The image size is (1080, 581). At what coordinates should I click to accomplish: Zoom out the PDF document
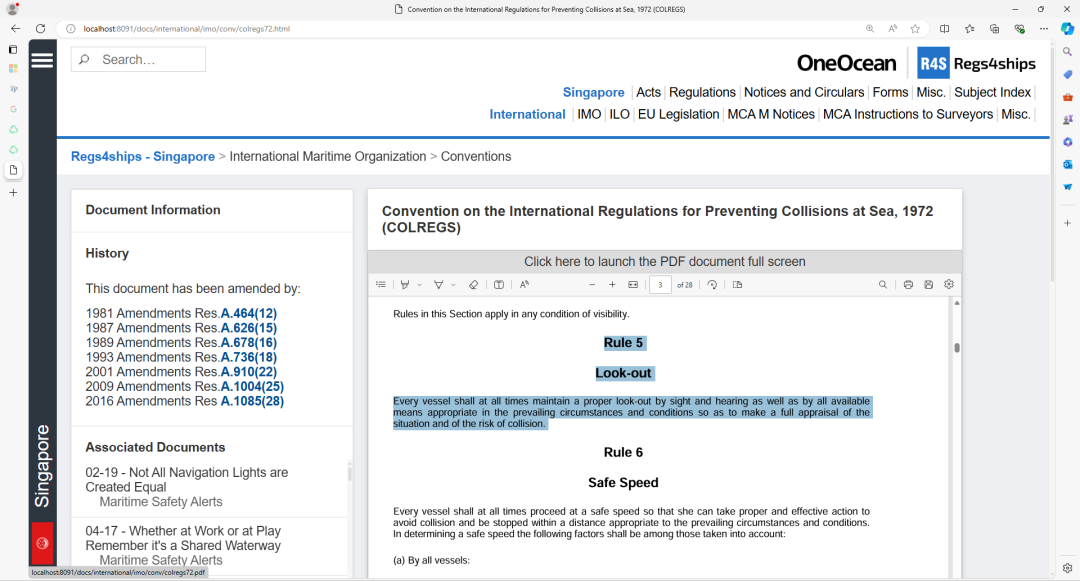pyautogui.click(x=592, y=284)
